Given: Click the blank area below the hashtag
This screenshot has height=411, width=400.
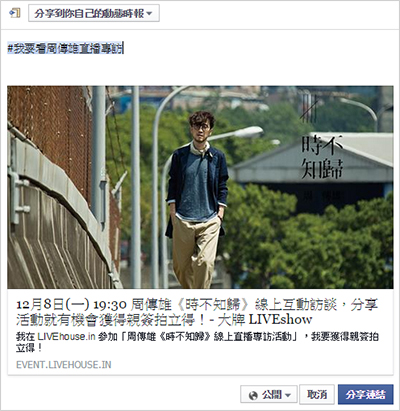Looking at the screenshot, I should coord(200,70).
